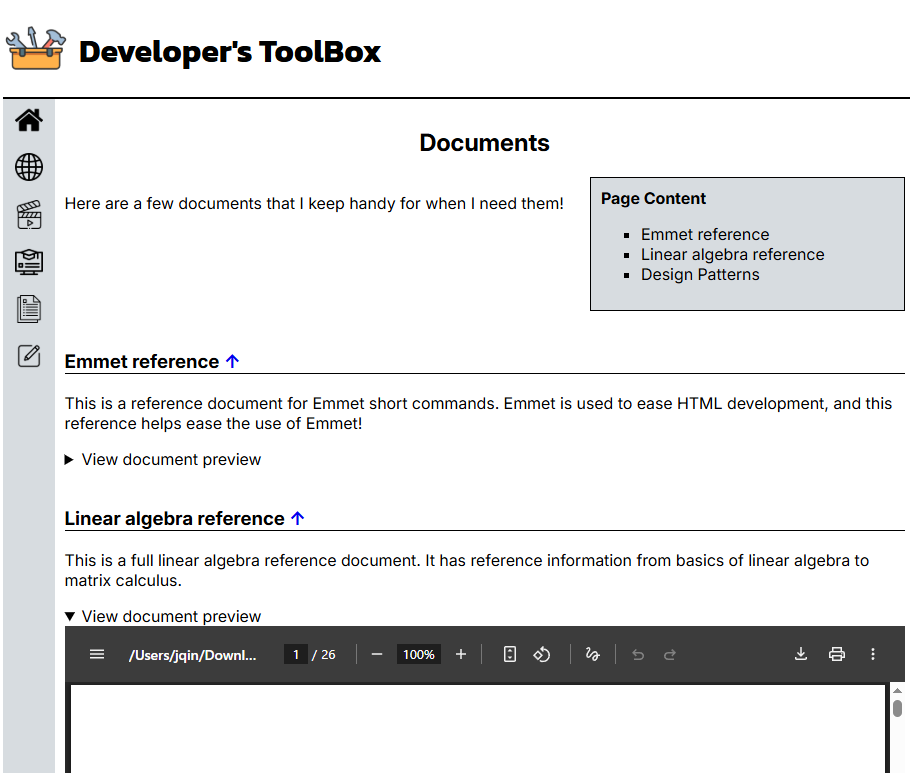The image size is (910, 773).
Task: Toggle the PDF sidebar hamburger menu
Action: (97, 654)
